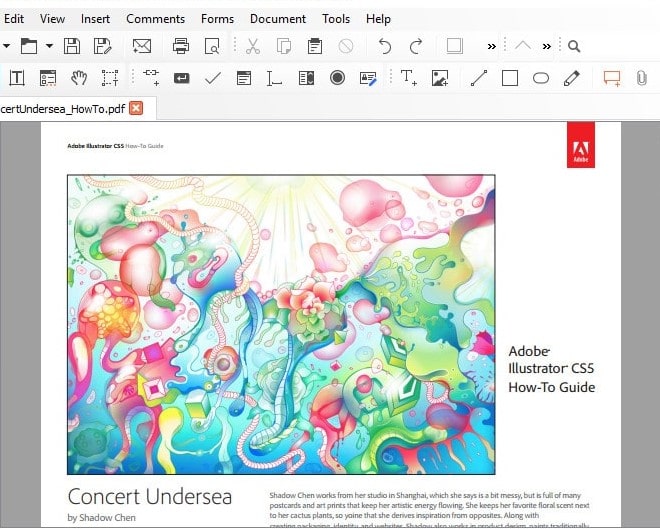Screen dimensions: 660x529
Task: Select the form object edit tool icon
Action: pyautogui.click(x=48, y=78)
